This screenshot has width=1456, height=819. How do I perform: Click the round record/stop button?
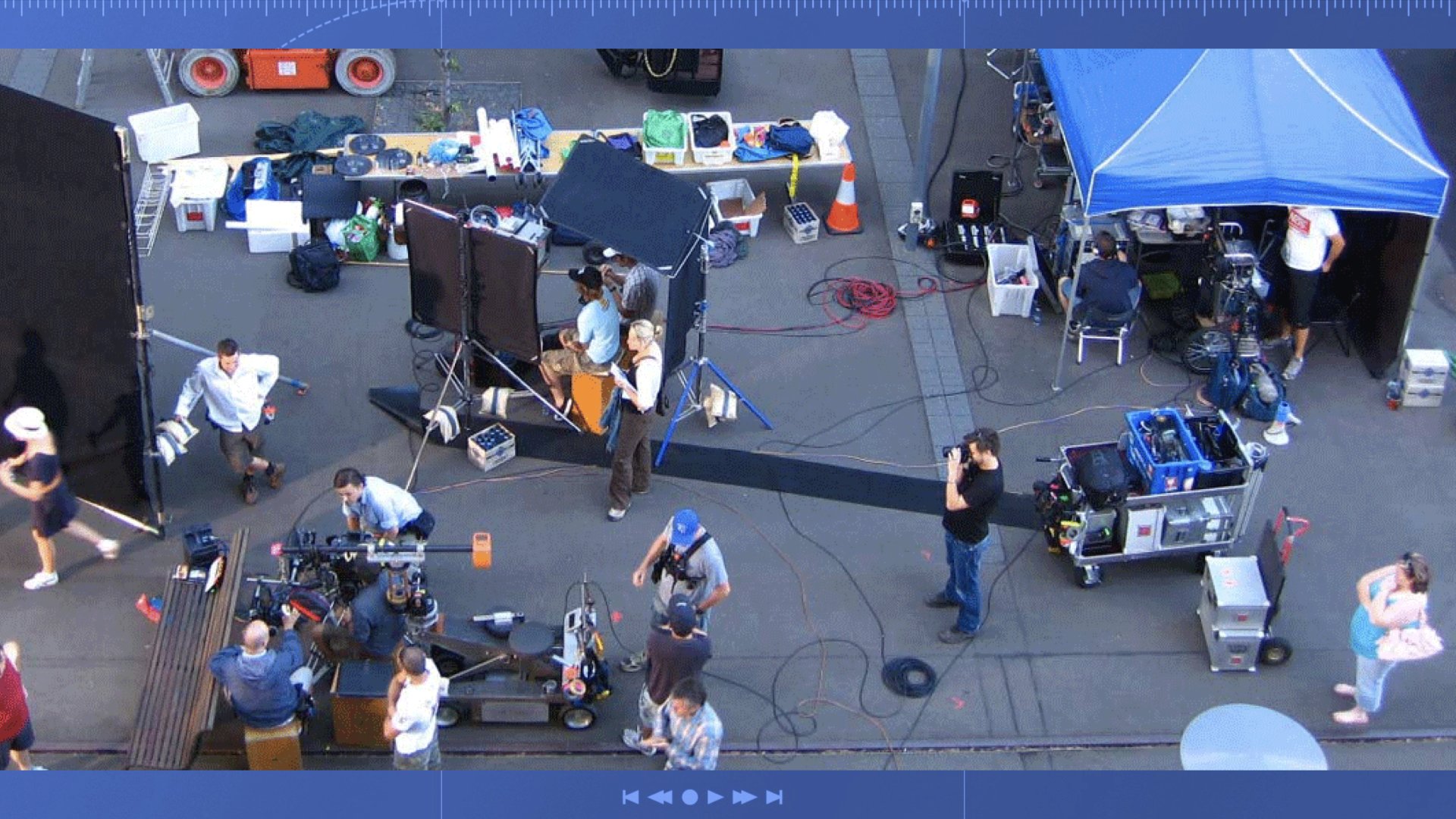coord(689,797)
